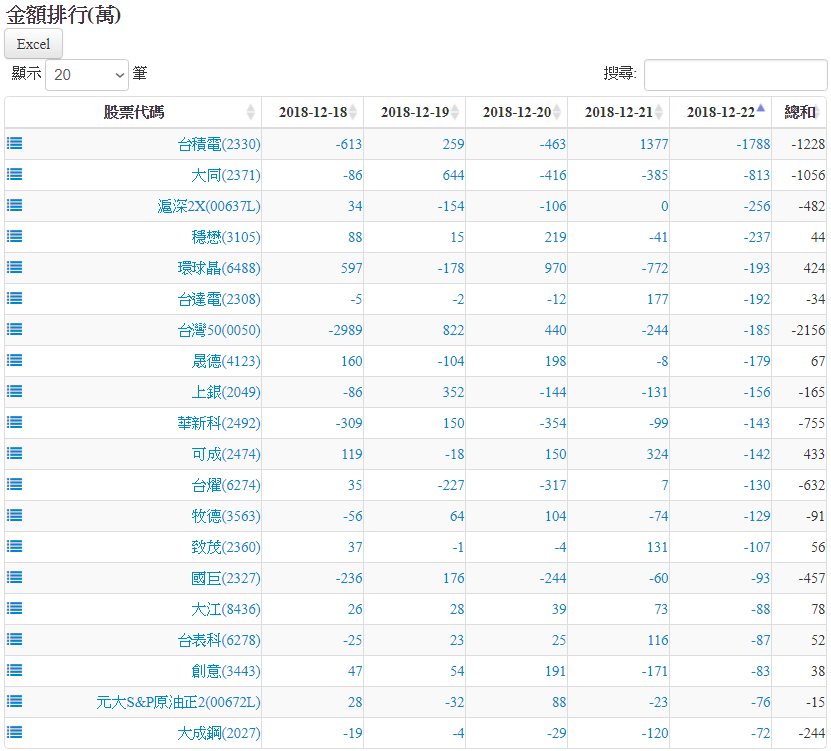Click the list icon beside 台積電(2330)
Viewport: 831px width, 751px height.
pyautogui.click(x=15, y=143)
